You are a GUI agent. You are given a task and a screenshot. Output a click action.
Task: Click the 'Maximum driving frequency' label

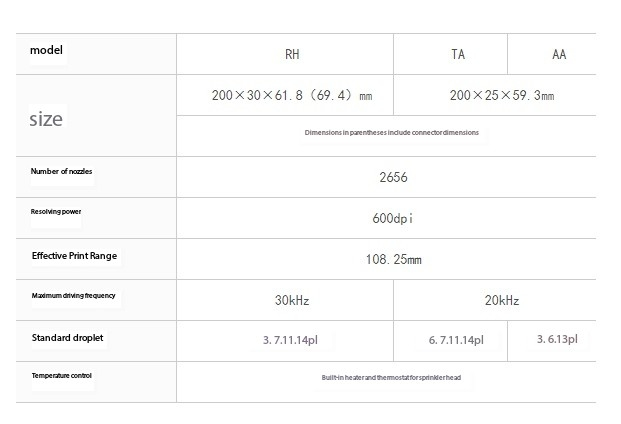74,296
